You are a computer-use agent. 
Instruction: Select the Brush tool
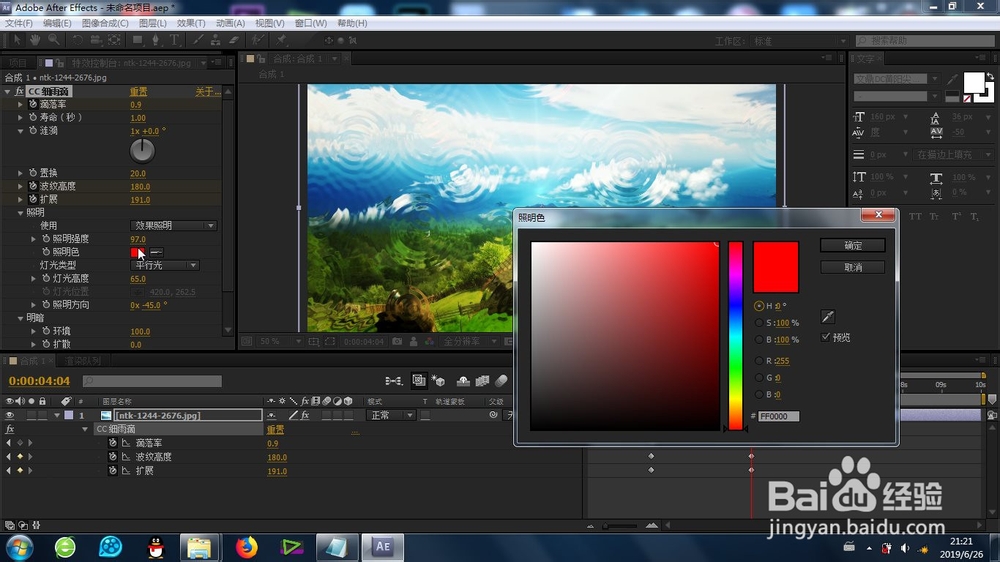[198, 40]
